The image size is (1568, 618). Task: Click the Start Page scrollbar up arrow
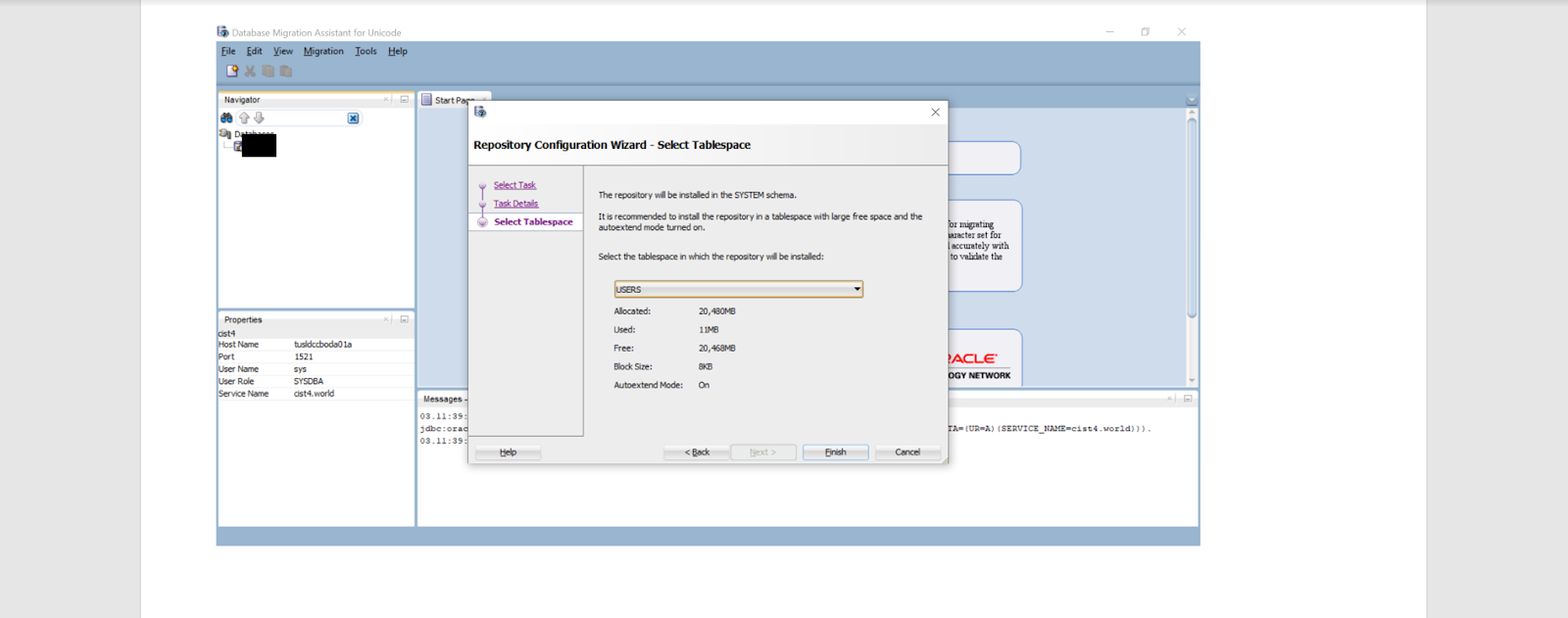pyautogui.click(x=1192, y=113)
